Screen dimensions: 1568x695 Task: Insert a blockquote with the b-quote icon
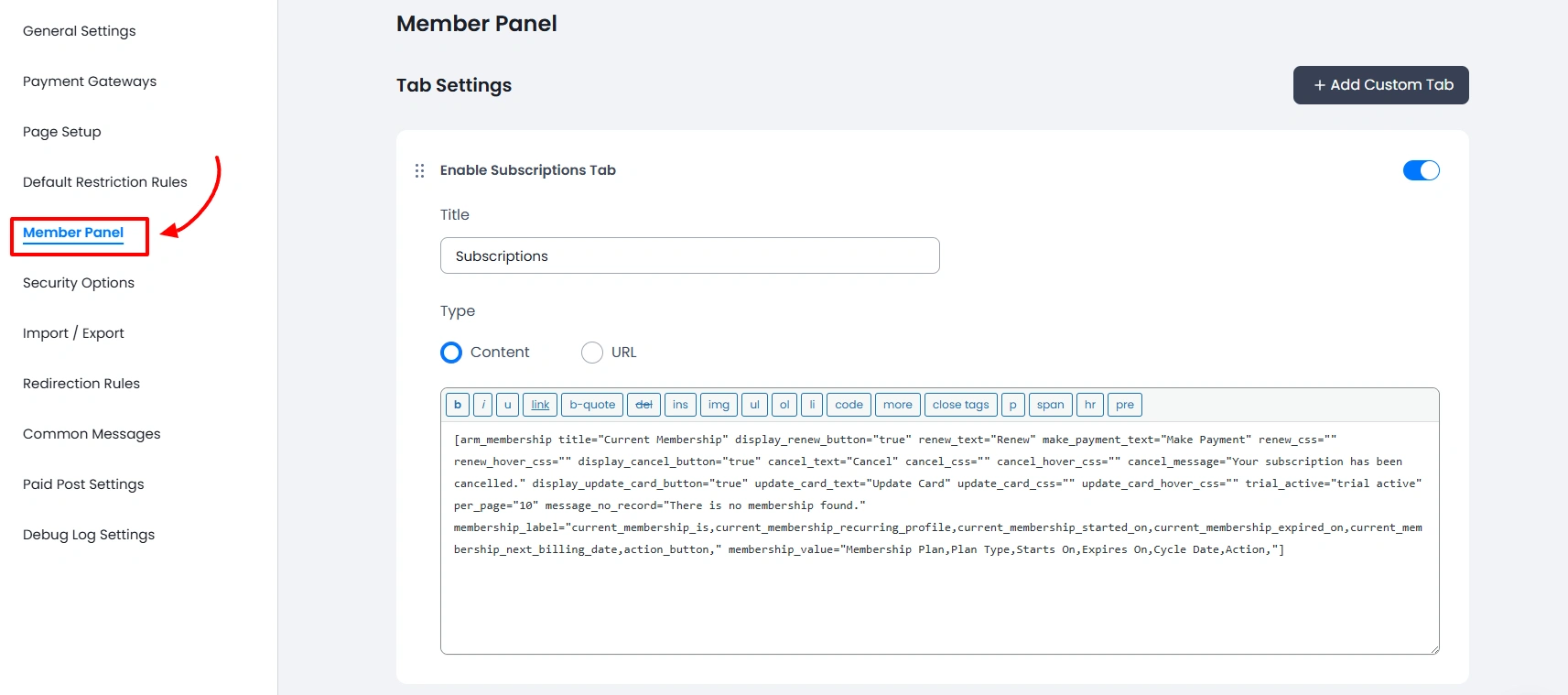pyautogui.click(x=591, y=404)
